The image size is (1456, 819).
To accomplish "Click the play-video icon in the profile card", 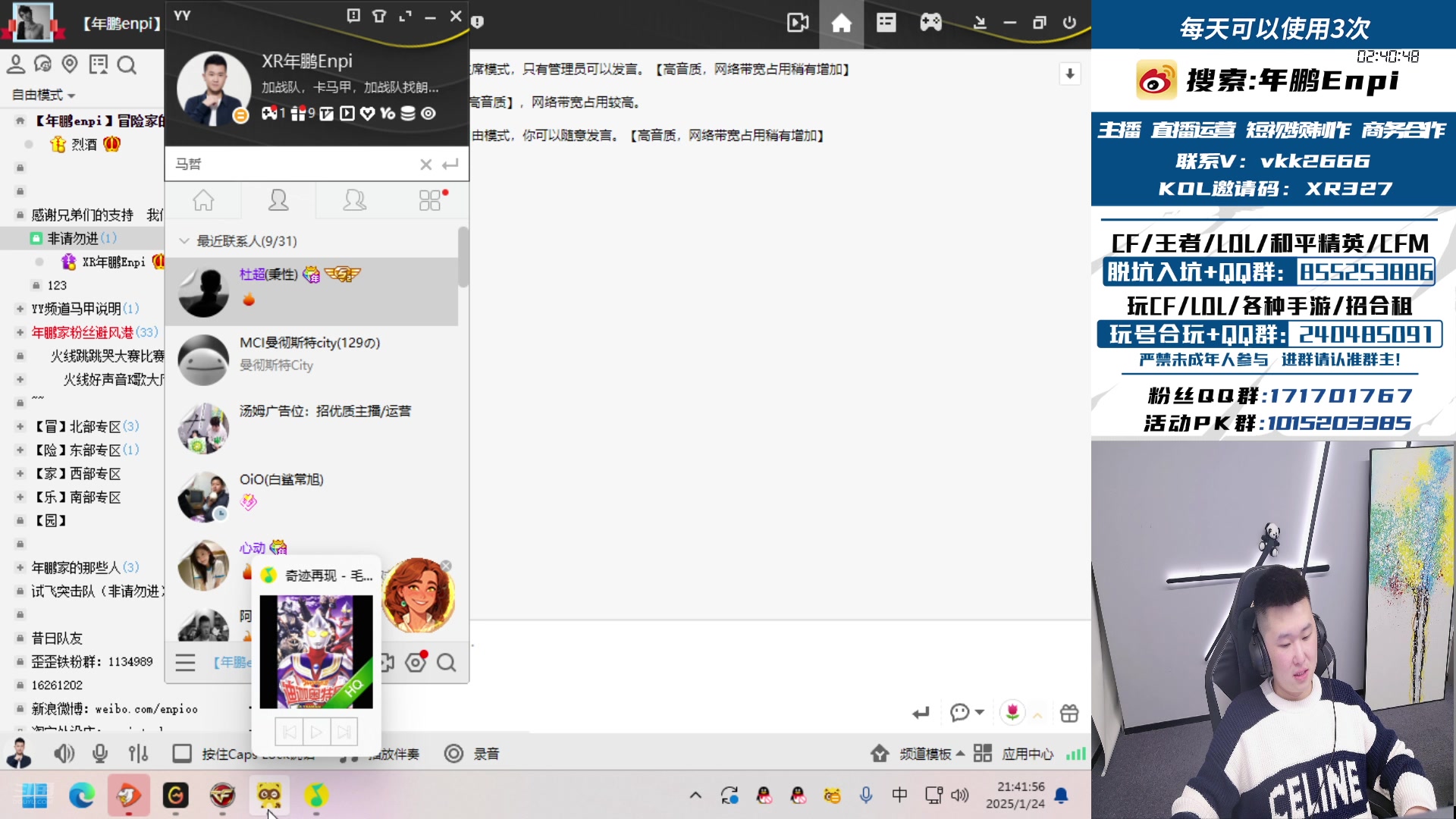I will click(347, 113).
